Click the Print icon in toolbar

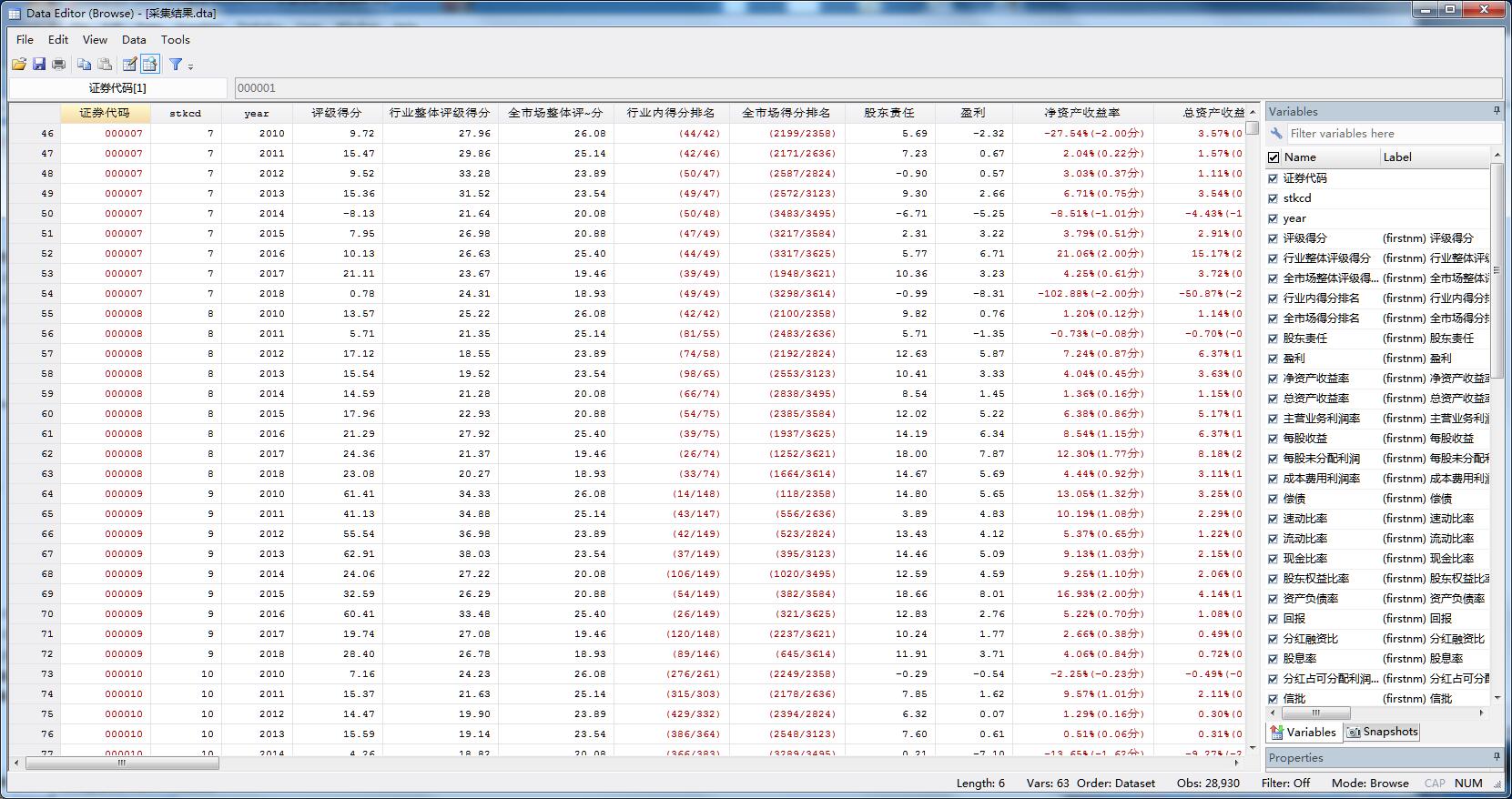59,64
